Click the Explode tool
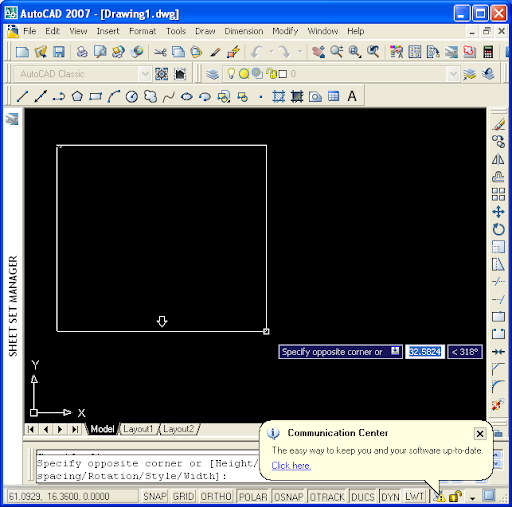 coord(497,405)
